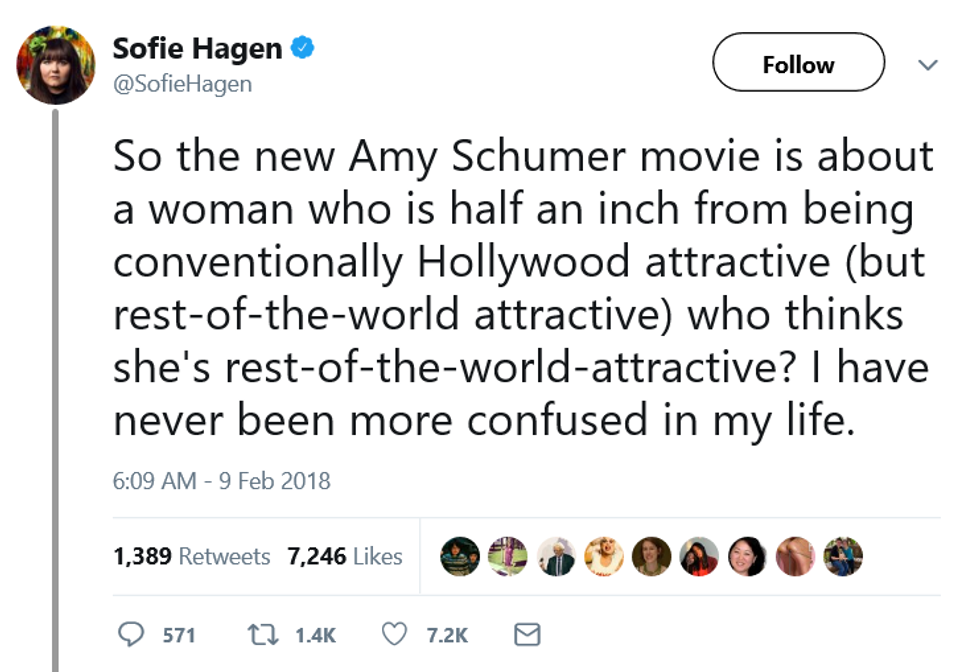This screenshot has height=672, width=980.
Task: Click the tweet text about Amy Schumer movie
Action: click(x=522, y=290)
